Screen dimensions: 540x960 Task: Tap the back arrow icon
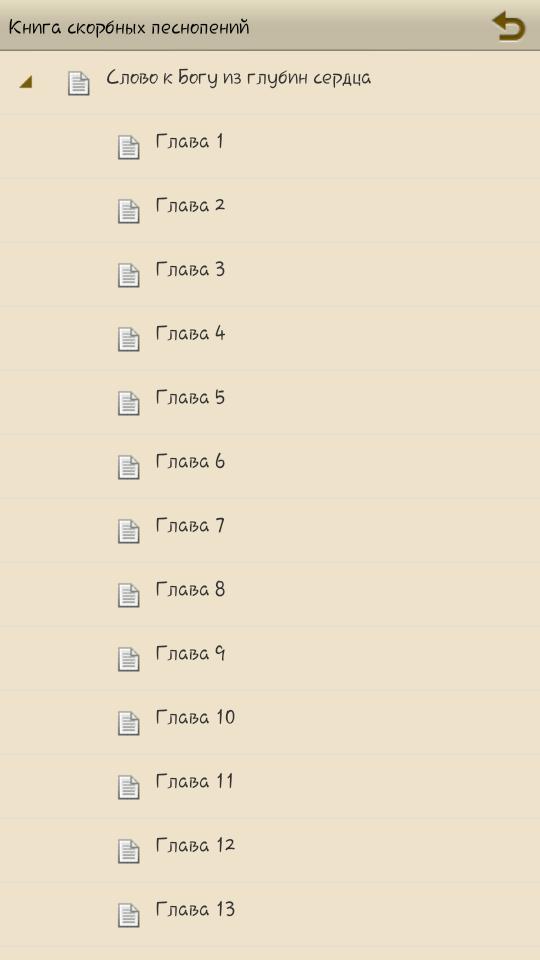pos(508,26)
